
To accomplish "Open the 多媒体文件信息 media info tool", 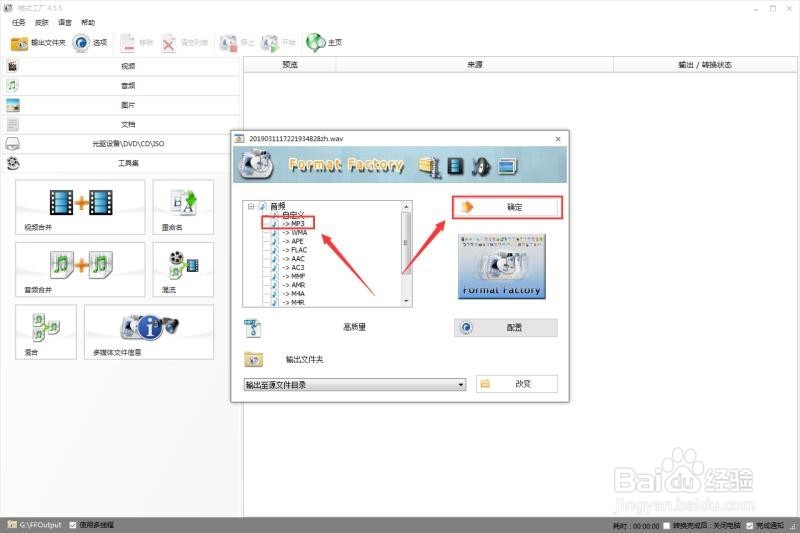I will (x=149, y=332).
